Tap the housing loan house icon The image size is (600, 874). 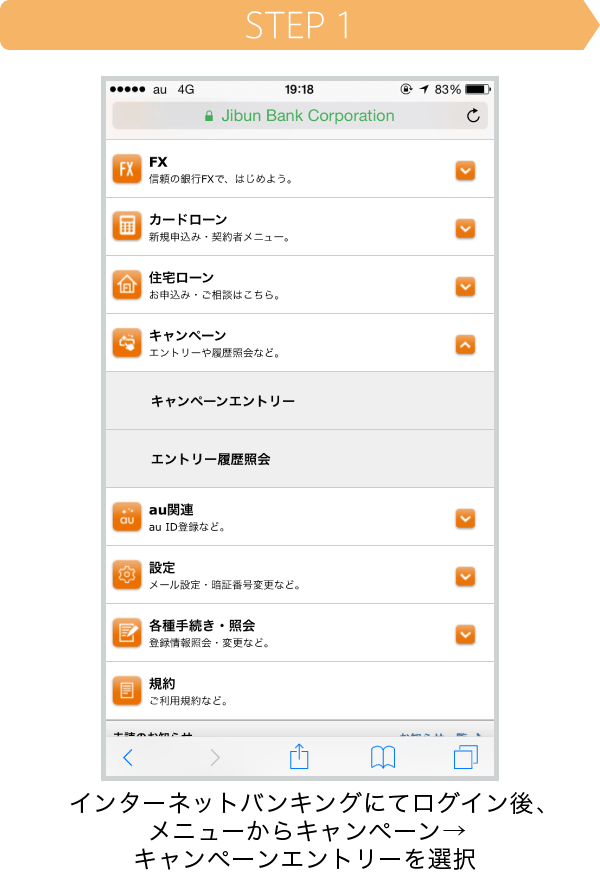[127, 285]
